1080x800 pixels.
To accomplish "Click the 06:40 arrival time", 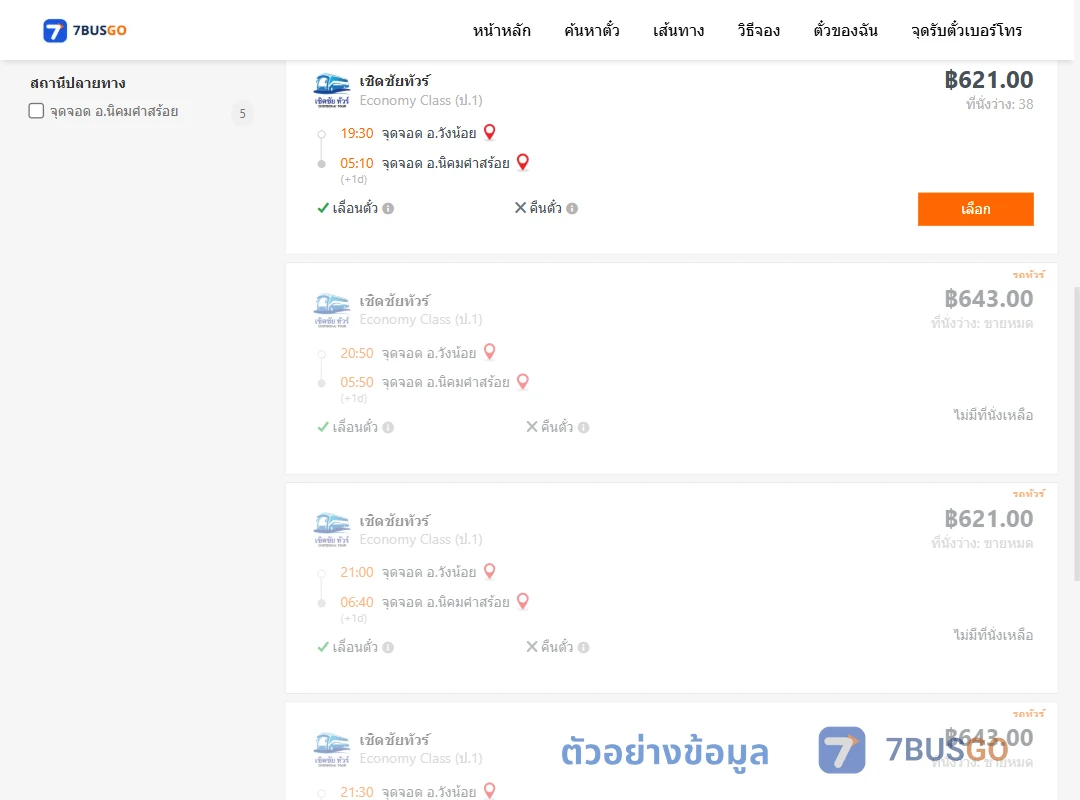I will point(357,602).
